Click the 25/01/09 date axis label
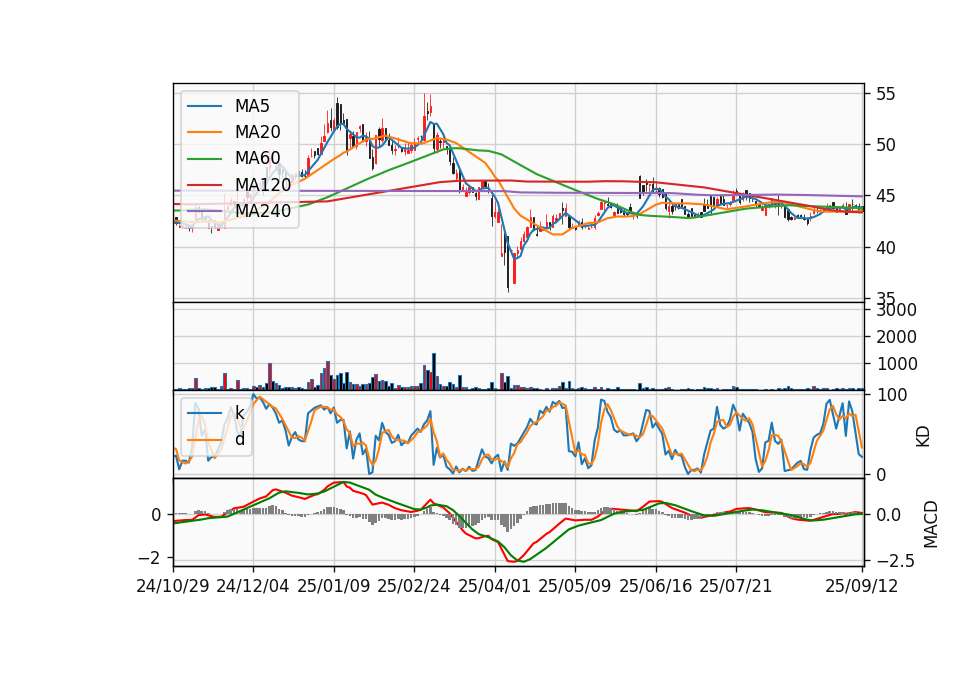Image resolution: width=960 pixels, height=690 pixels. click(334, 586)
